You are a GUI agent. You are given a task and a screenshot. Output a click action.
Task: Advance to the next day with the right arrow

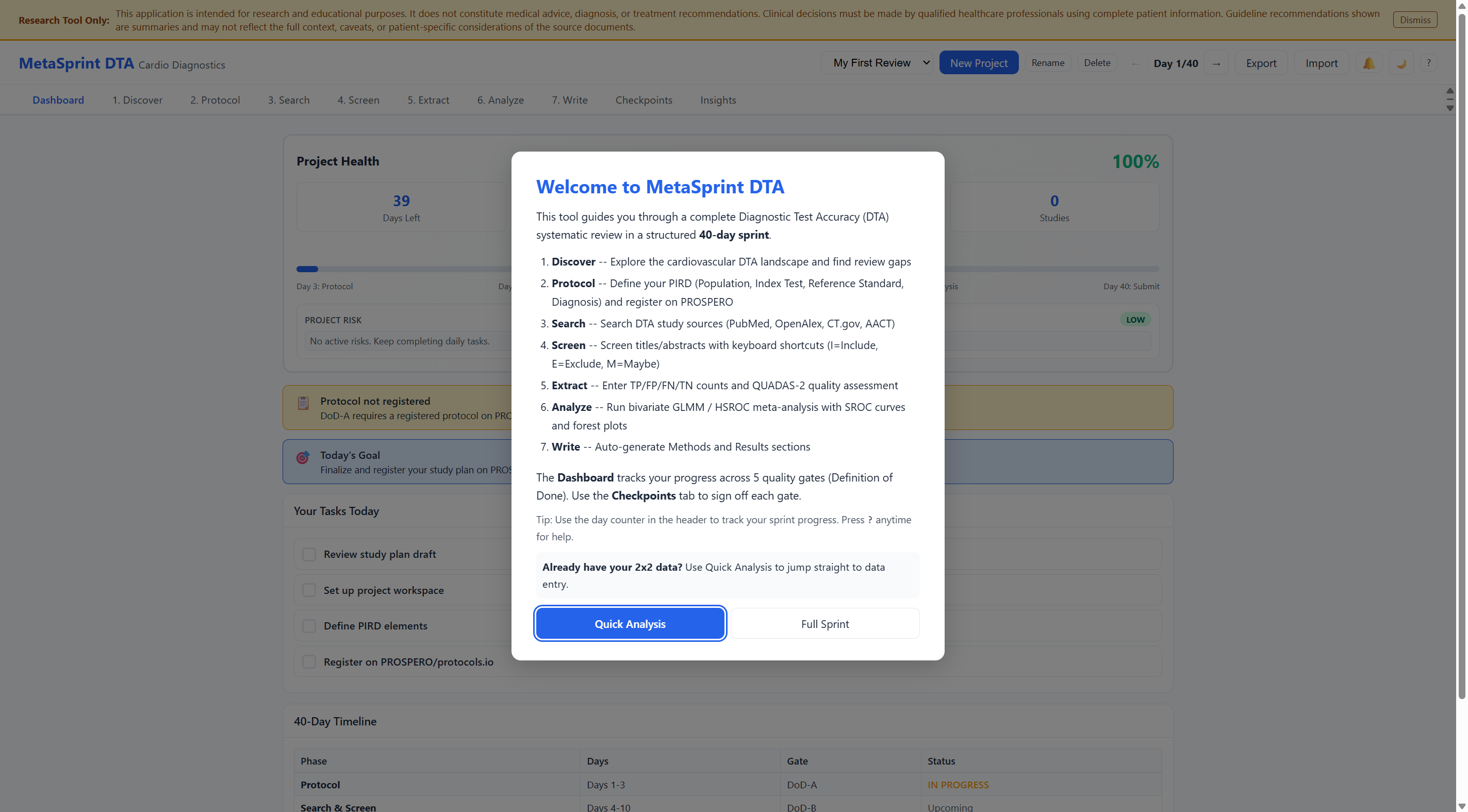(1216, 63)
